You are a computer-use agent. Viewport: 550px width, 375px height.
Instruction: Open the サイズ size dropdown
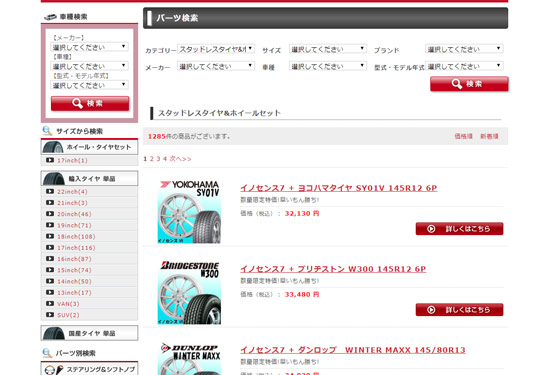(328, 49)
